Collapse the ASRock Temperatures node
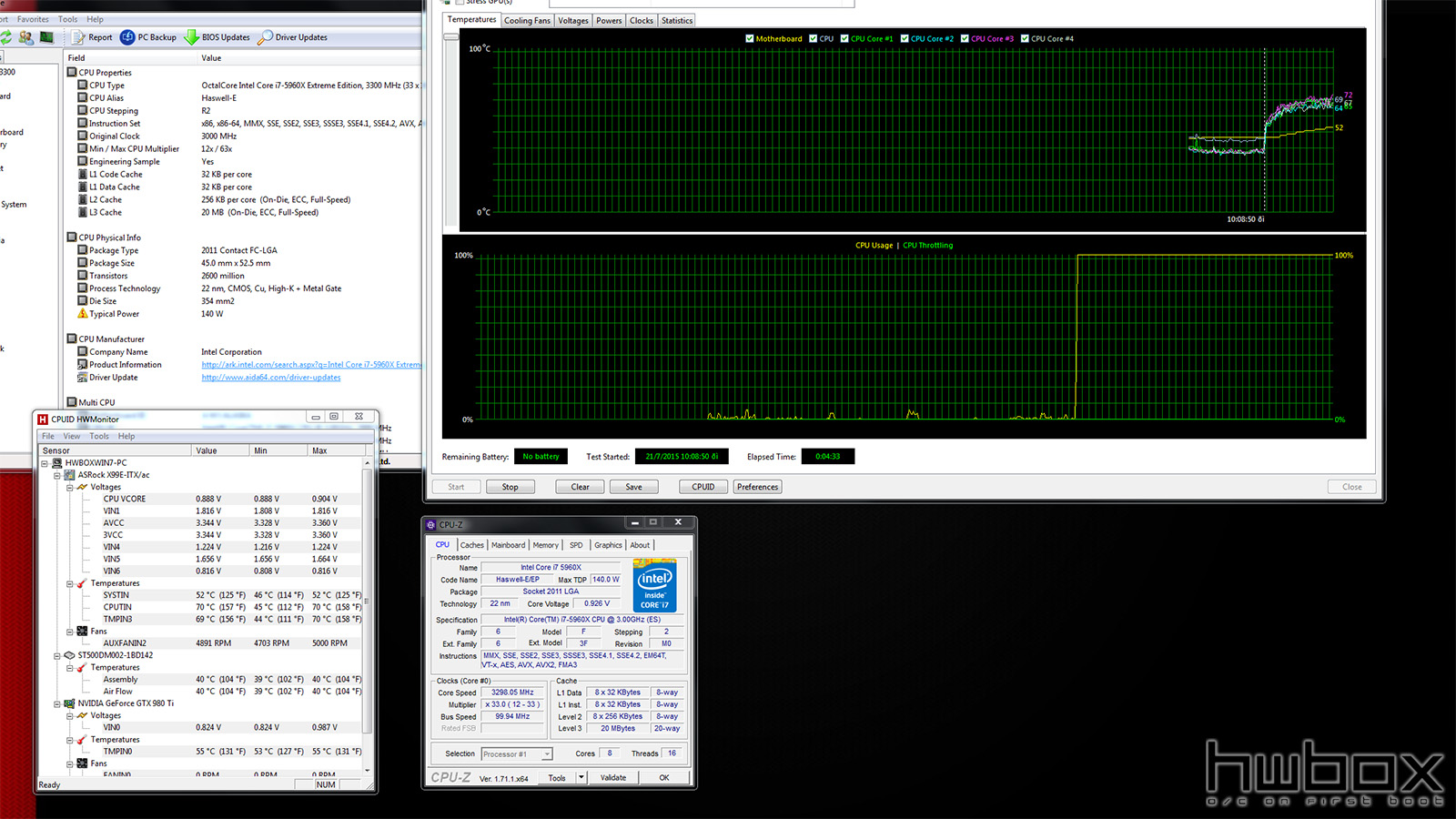The height and width of the screenshot is (819, 1456). 69,583
